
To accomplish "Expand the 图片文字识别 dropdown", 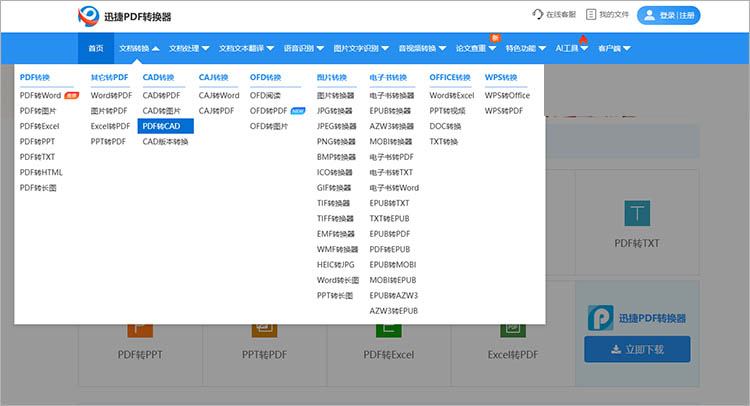I will (361, 48).
